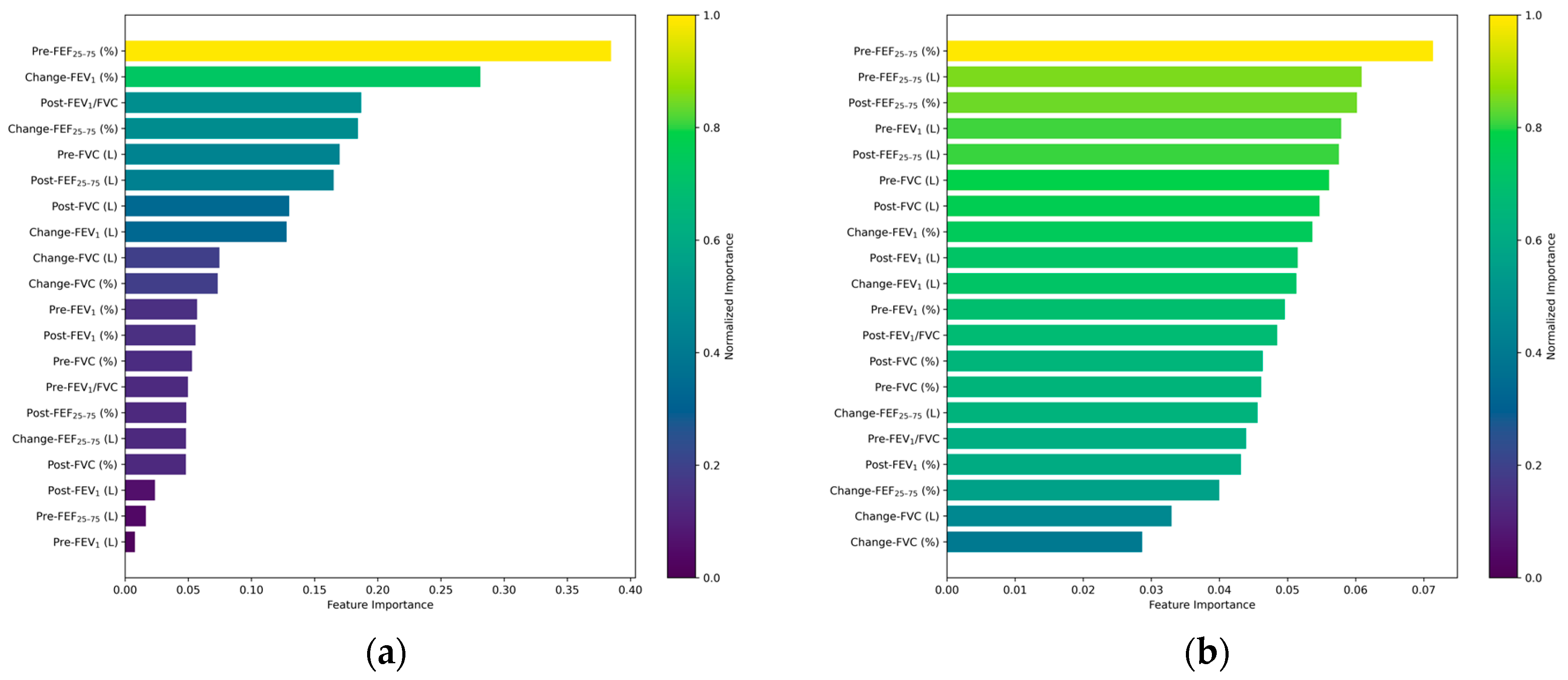Screen dimensions: 1568x680
Task: Click the yellow top bar in chart (b)
Action: tap(1189, 51)
